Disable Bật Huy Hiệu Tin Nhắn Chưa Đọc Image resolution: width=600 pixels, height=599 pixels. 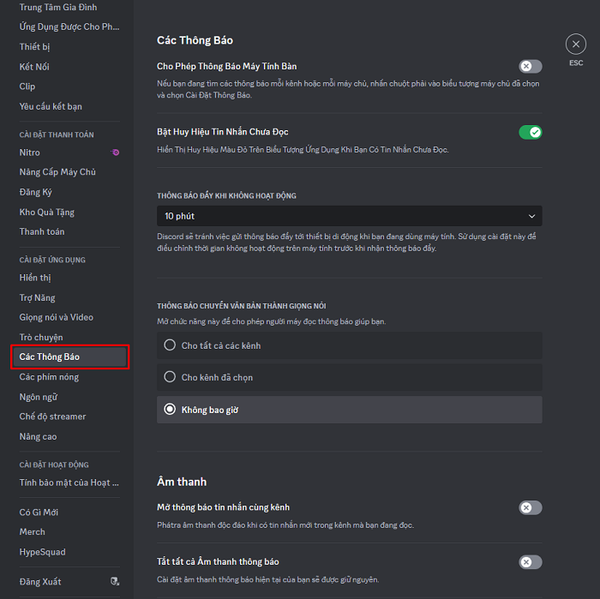[x=529, y=132]
